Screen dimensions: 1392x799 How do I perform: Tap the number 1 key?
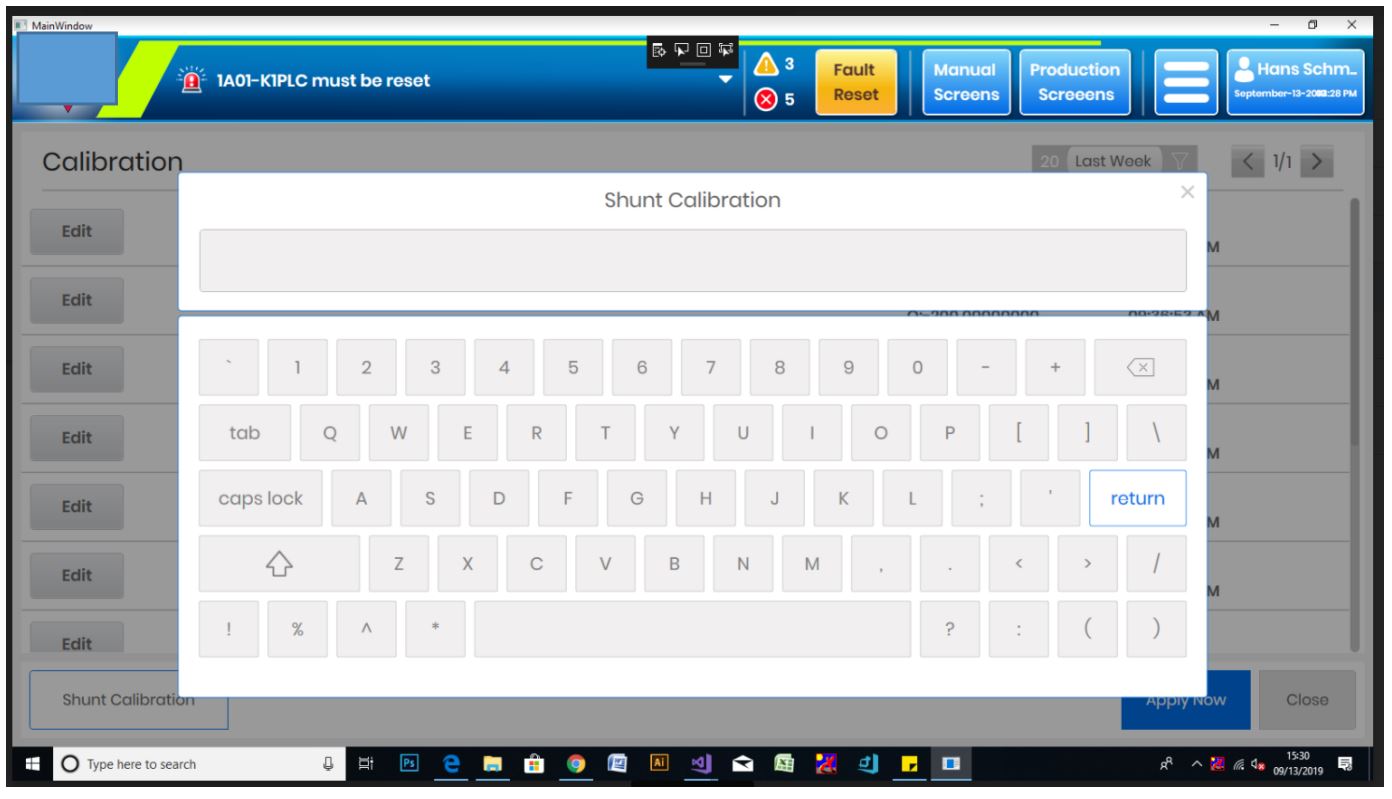(297, 368)
